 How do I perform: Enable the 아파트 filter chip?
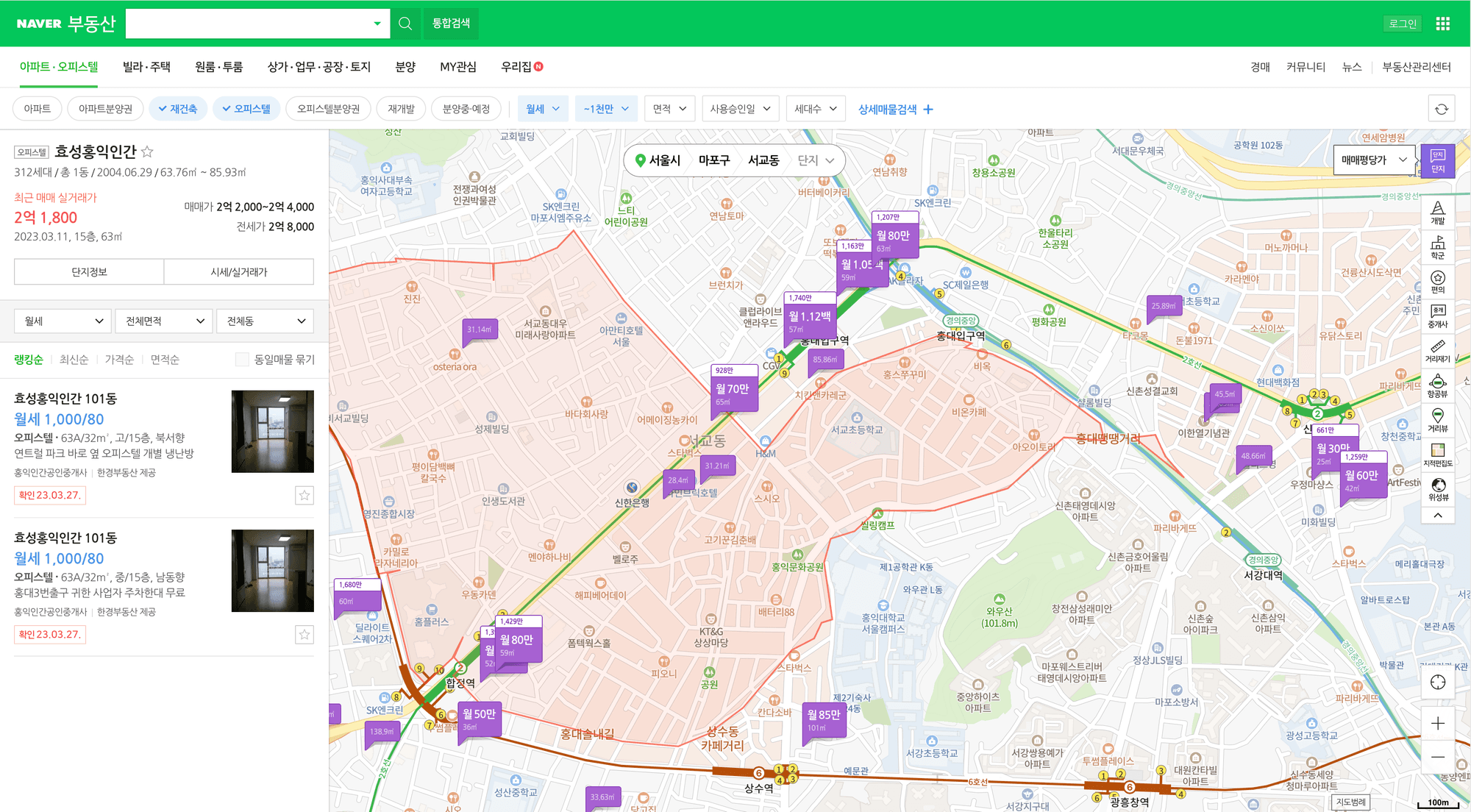click(x=37, y=109)
